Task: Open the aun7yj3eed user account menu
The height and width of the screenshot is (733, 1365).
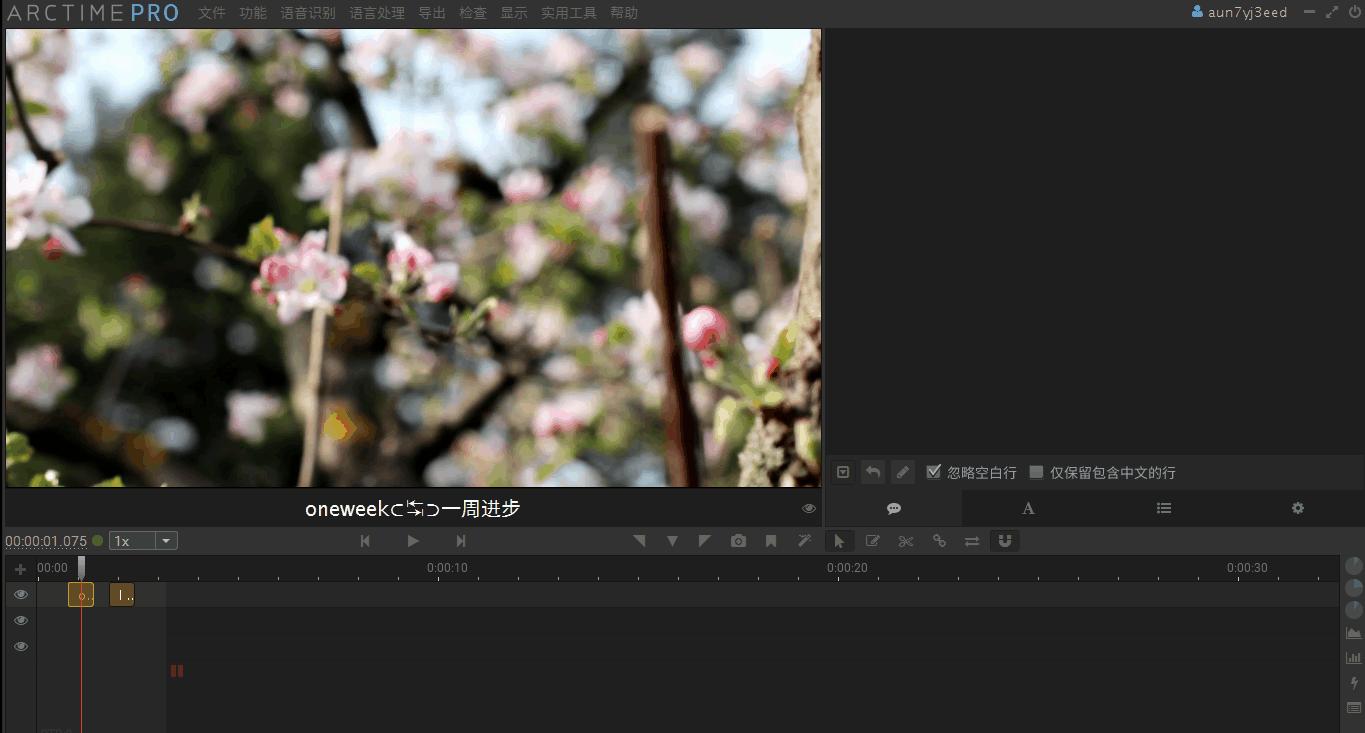Action: 1240,12
